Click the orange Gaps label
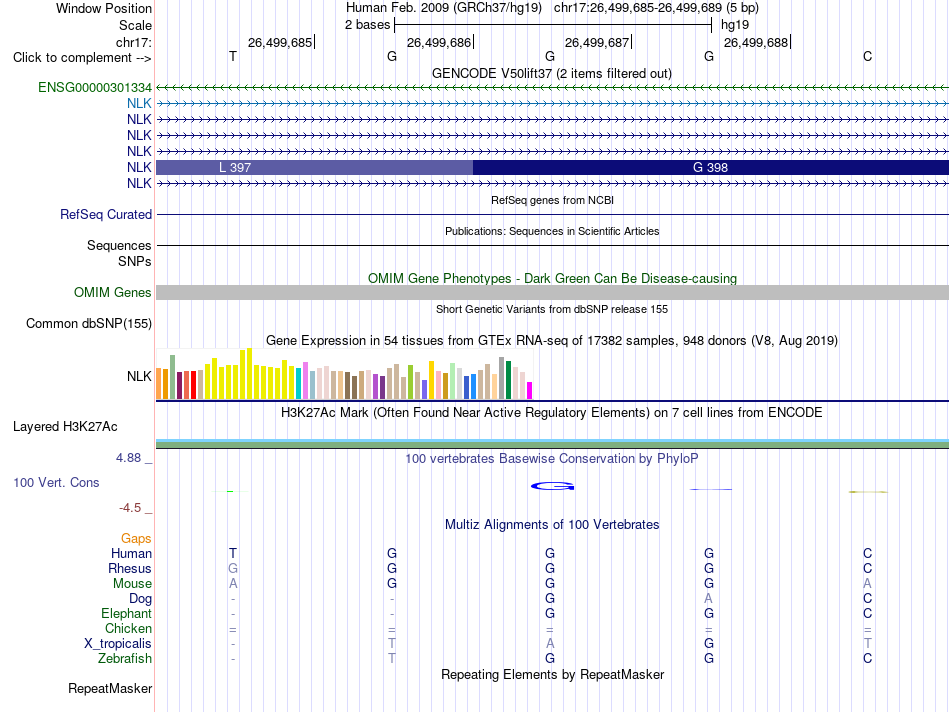950x712 pixels. point(136,538)
